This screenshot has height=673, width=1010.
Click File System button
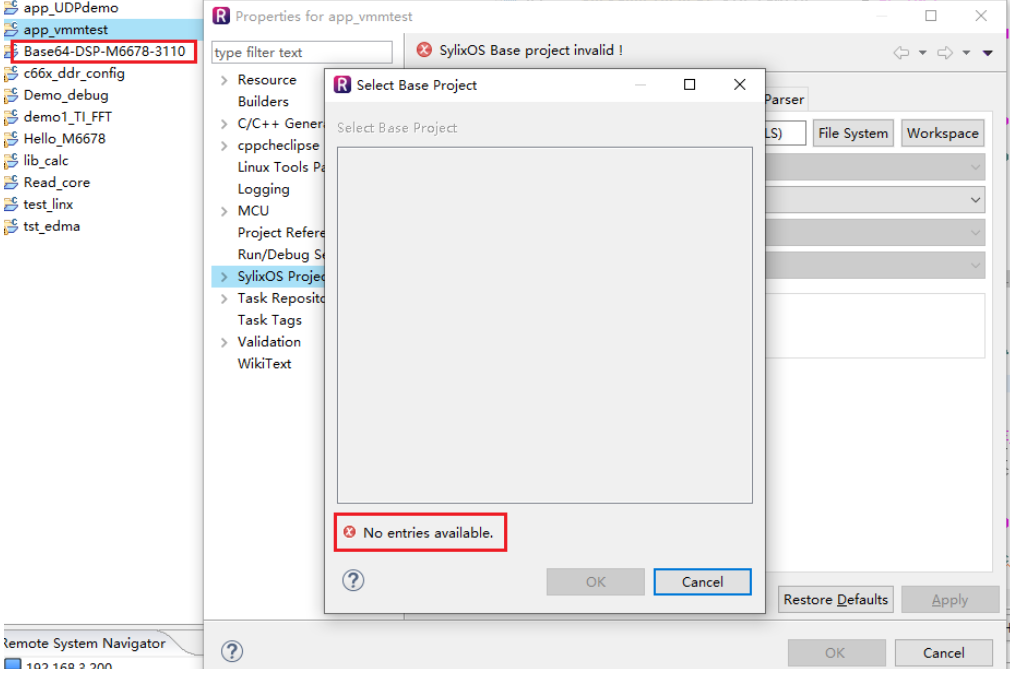click(853, 133)
